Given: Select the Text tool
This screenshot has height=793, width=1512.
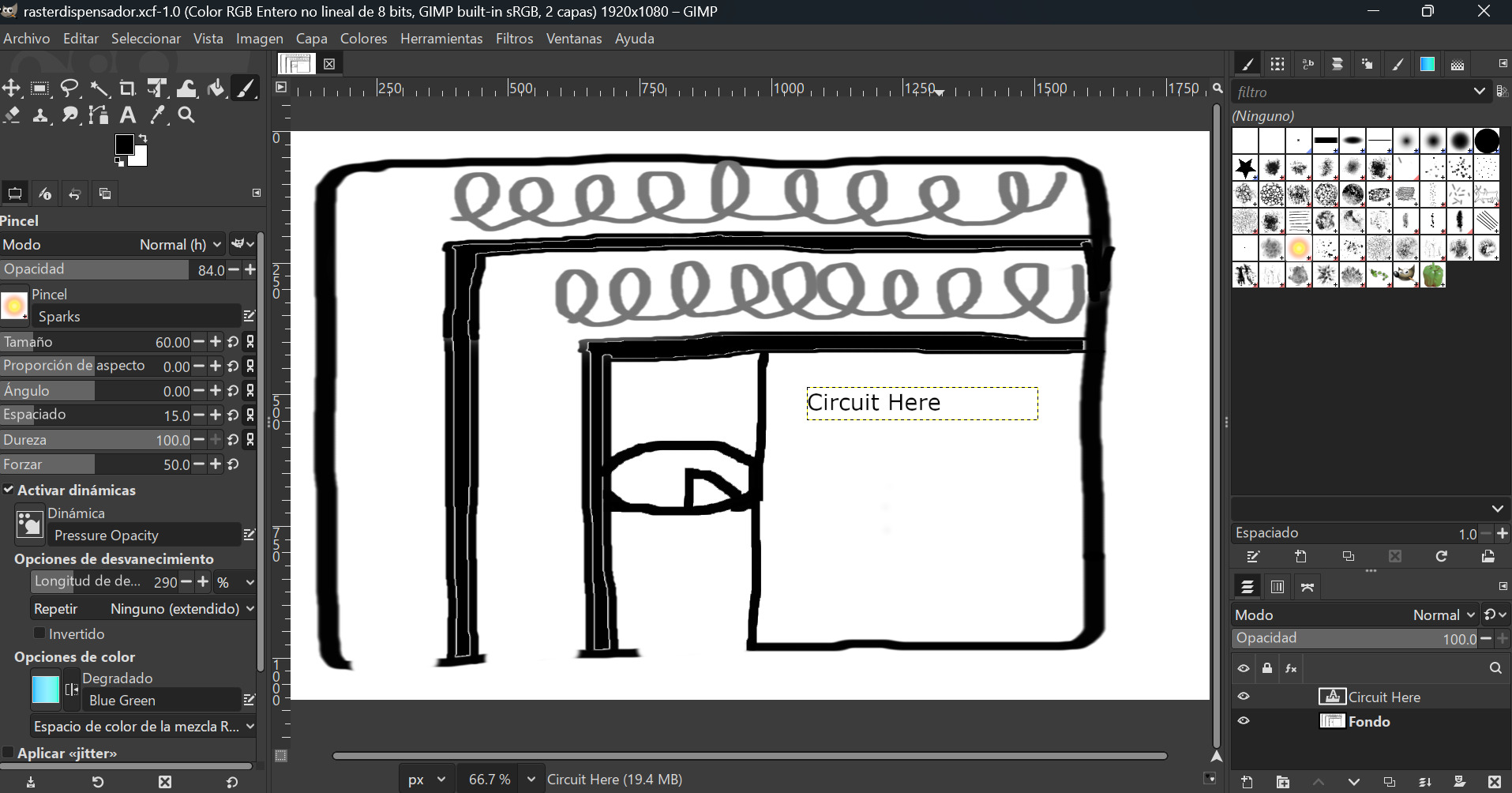Looking at the screenshot, I should [128, 115].
